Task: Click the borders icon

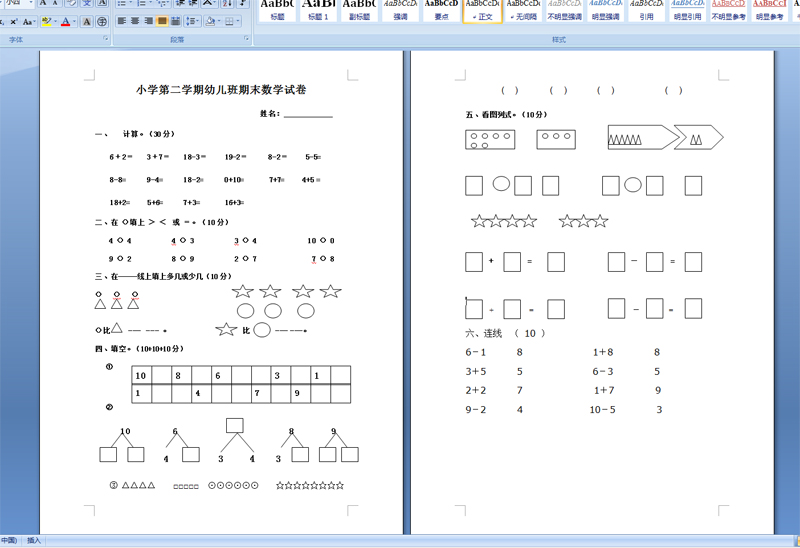Action: pos(229,21)
